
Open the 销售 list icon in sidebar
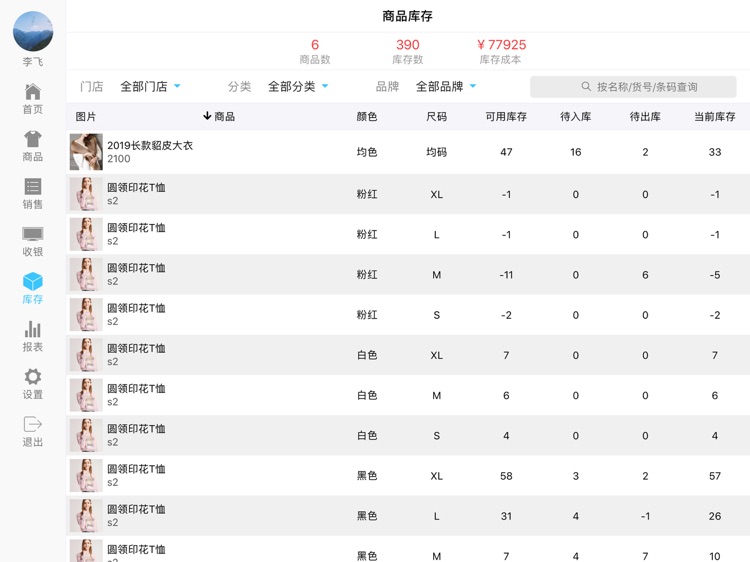click(33, 186)
